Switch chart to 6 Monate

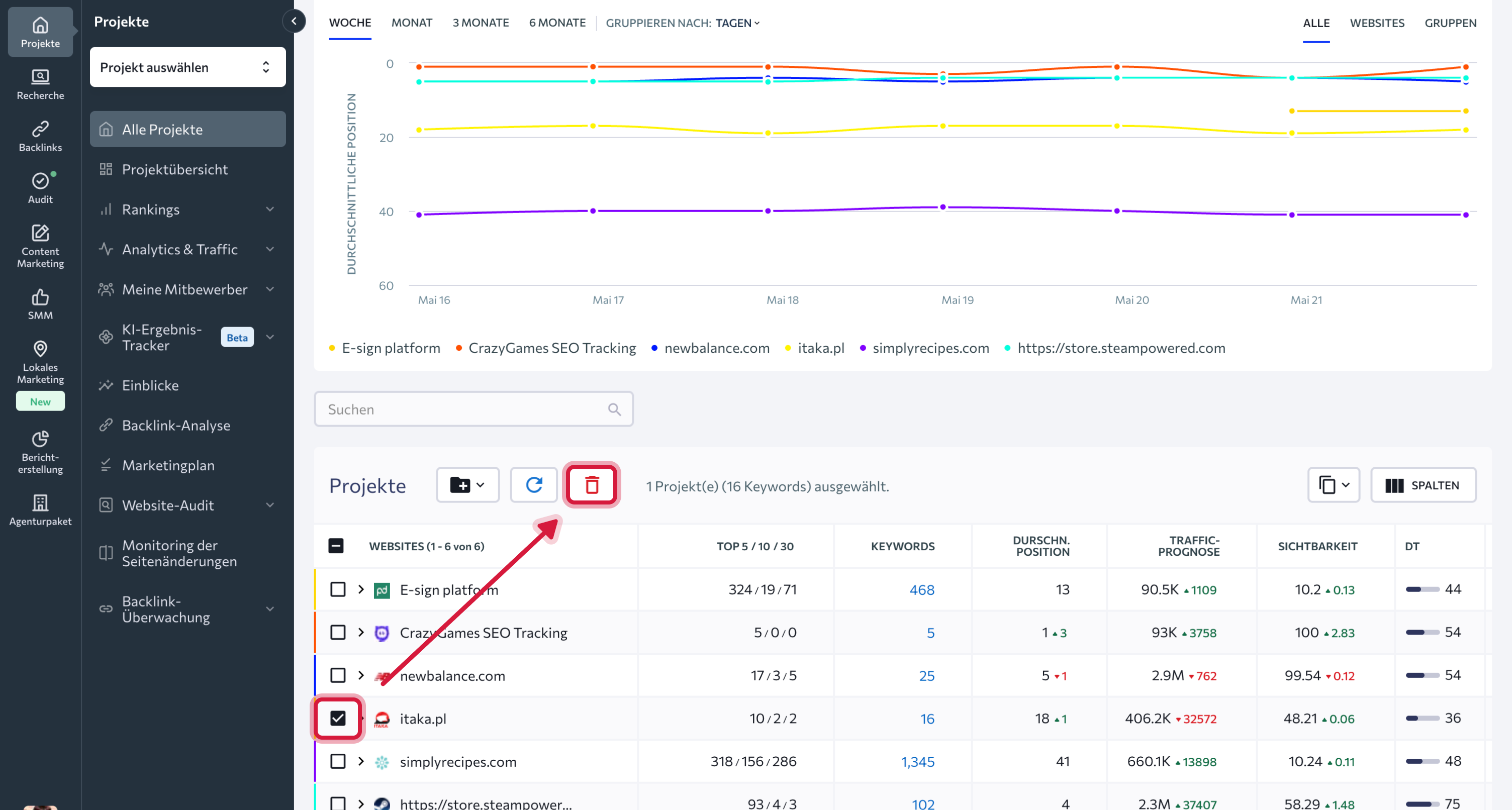(557, 23)
